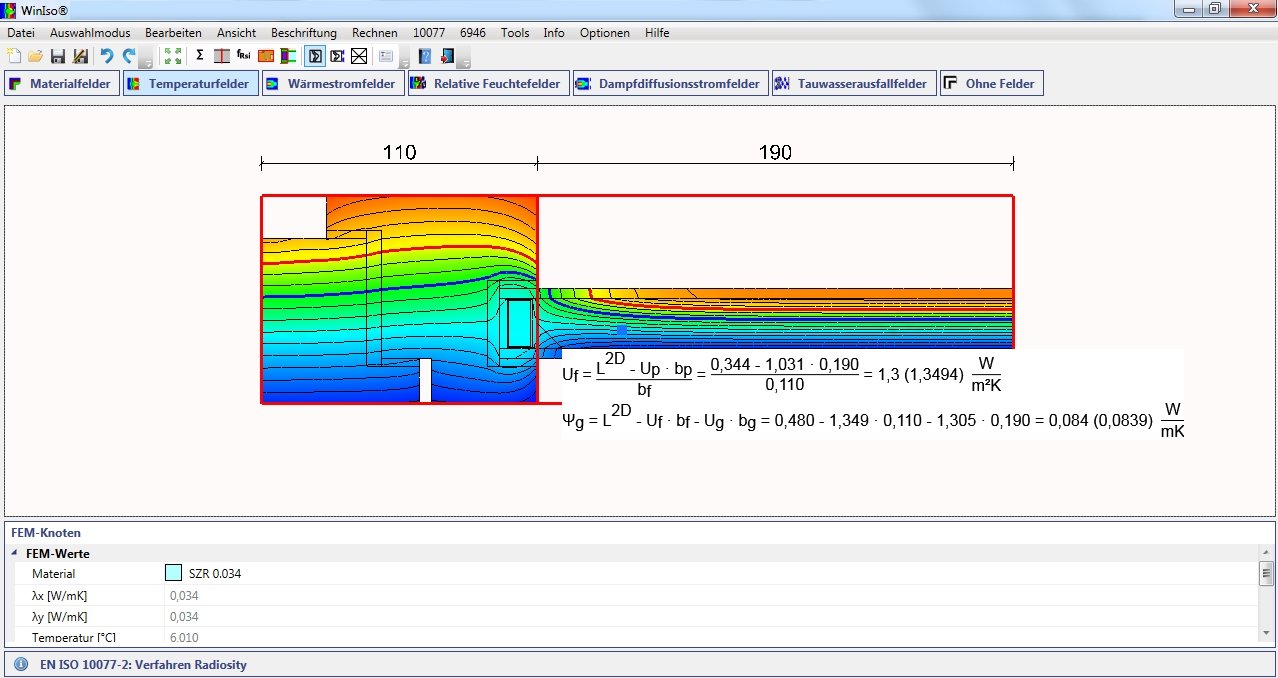1278x678 pixels.
Task: Click the fRsi calculation icon
Action: (x=243, y=56)
